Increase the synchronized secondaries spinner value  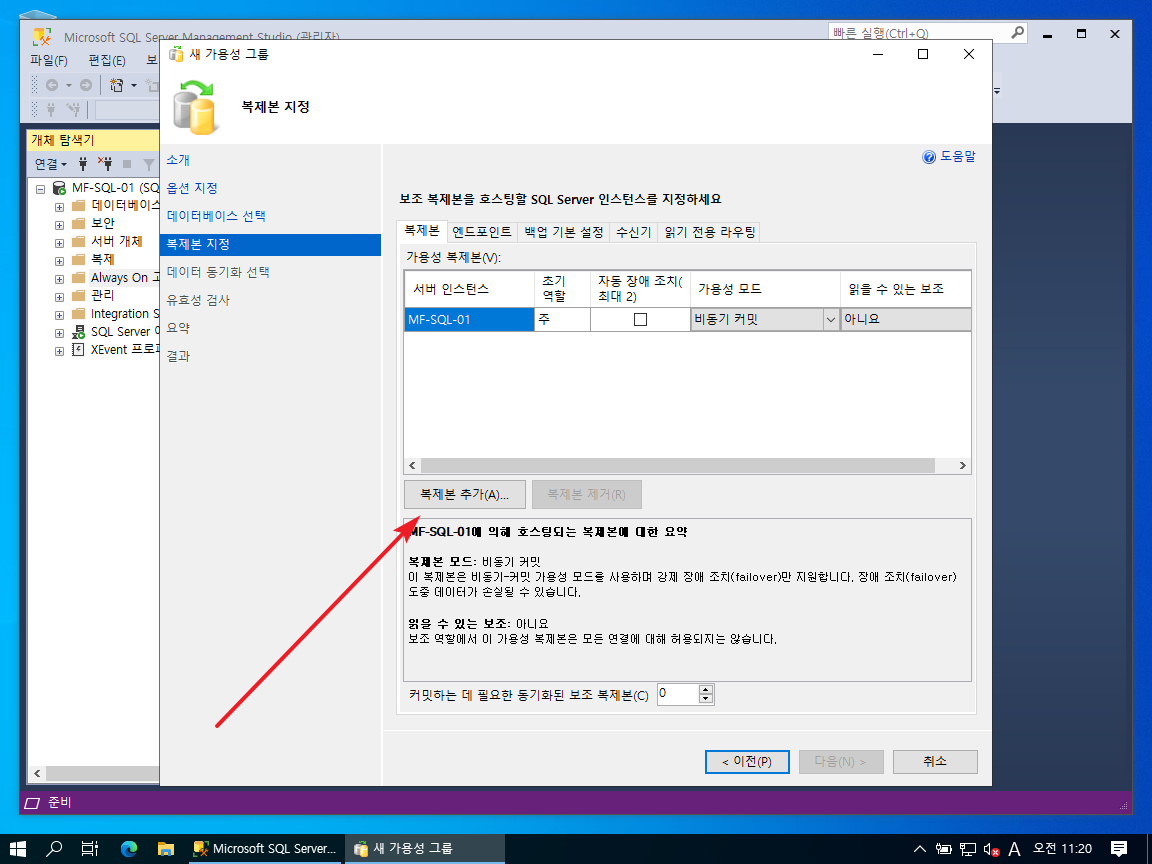pyautogui.click(x=705, y=689)
